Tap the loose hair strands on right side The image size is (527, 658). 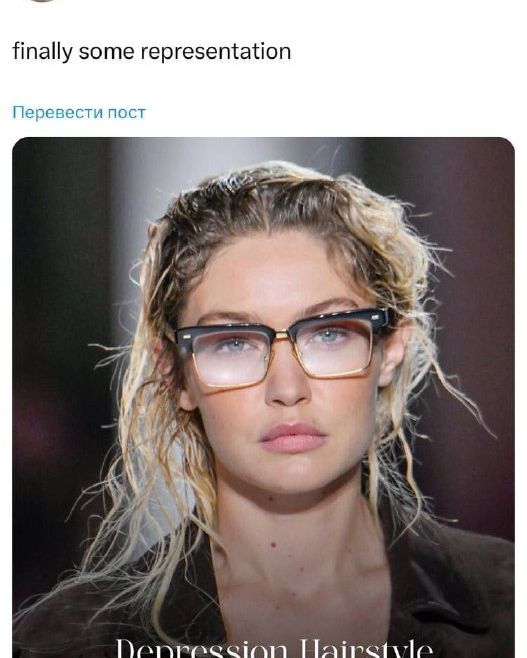point(445,399)
